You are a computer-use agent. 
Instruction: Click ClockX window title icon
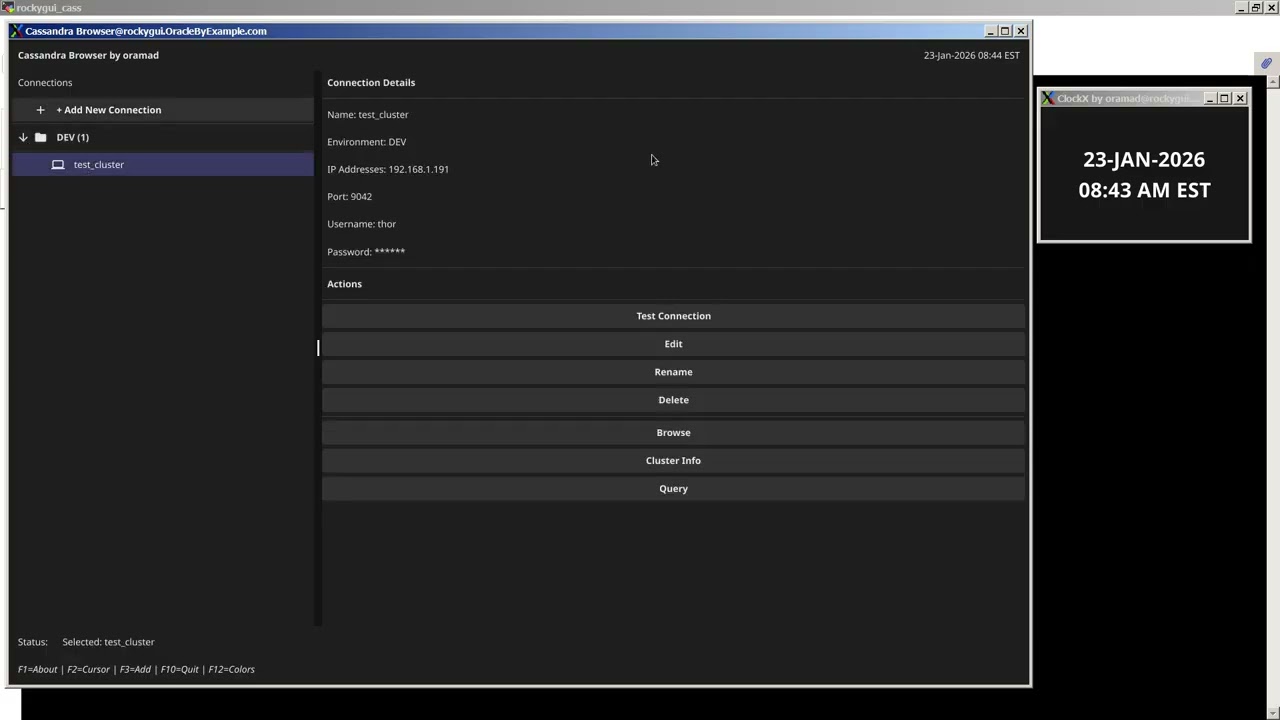tap(1047, 98)
